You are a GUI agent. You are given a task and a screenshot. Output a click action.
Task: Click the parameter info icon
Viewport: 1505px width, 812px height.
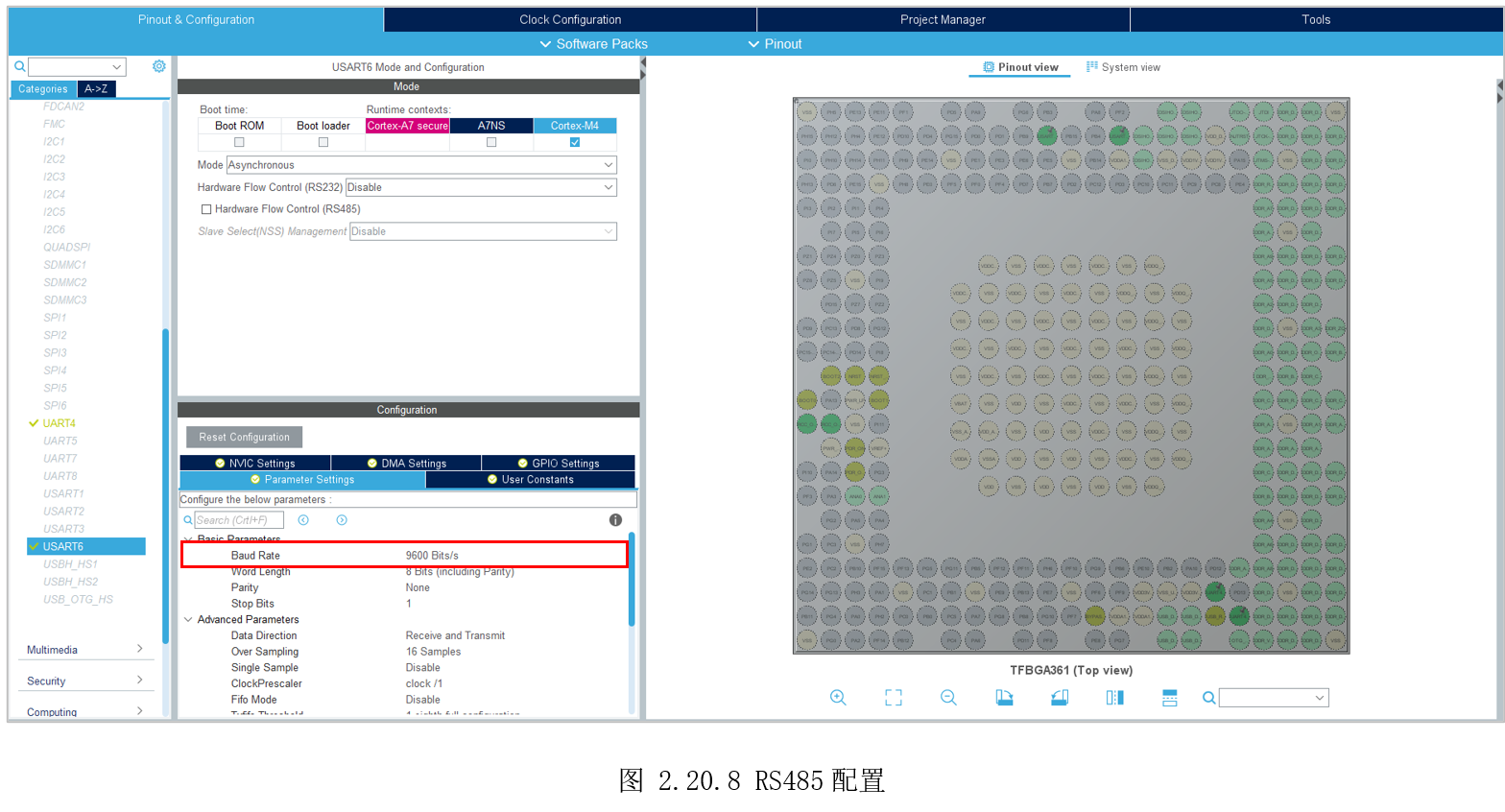tap(615, 520)
